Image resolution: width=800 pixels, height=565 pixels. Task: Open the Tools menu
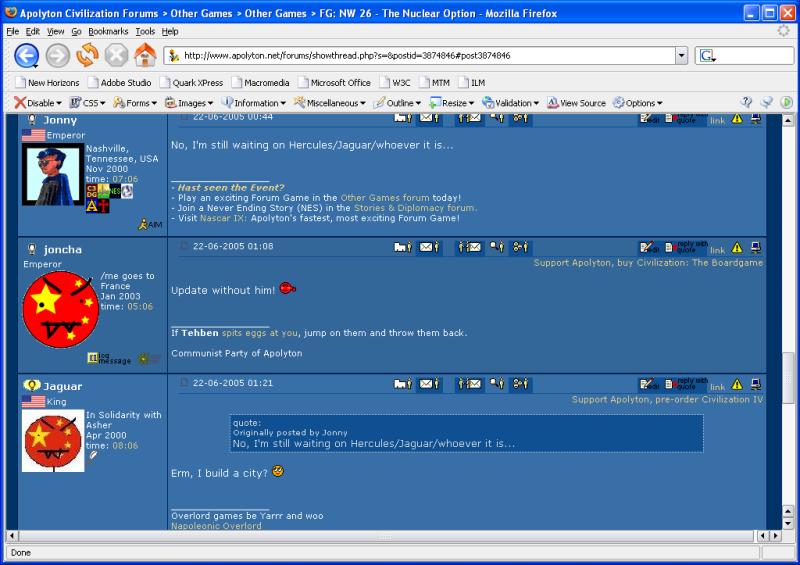[x=145, y=32]
